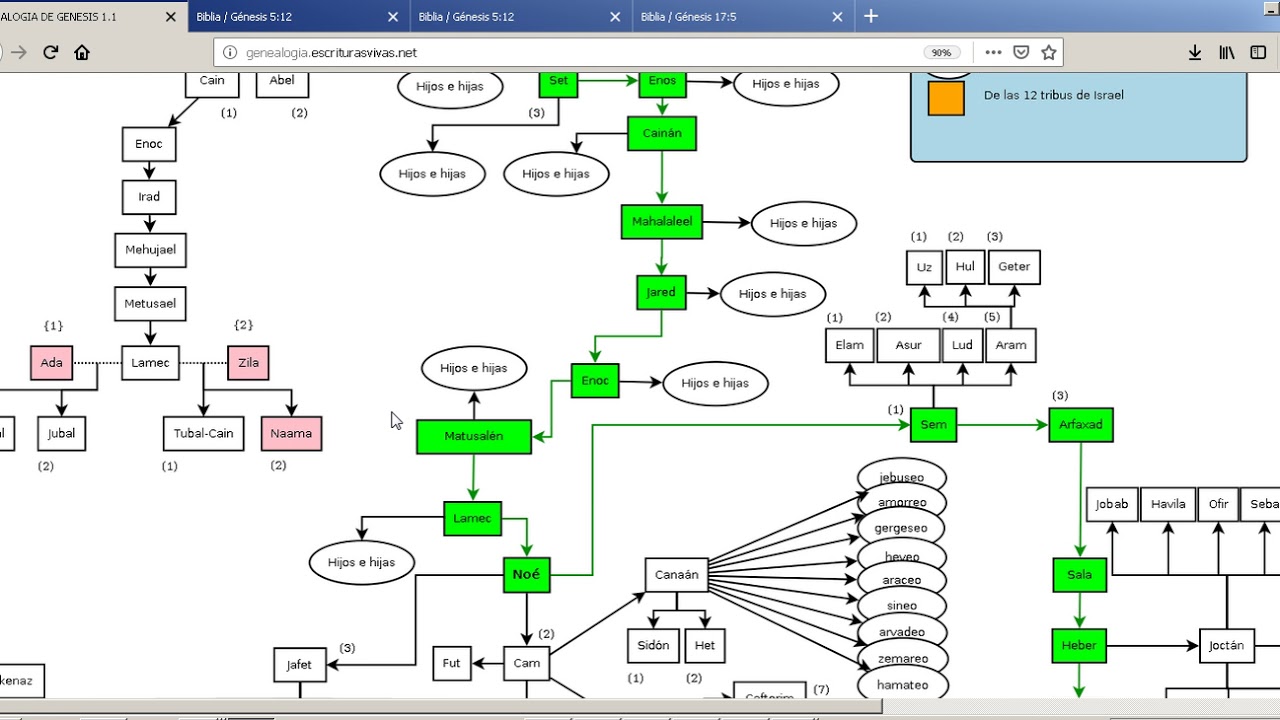Toggle the browser sidebar view
The image size is (1280, 720).
point(1258,53)
